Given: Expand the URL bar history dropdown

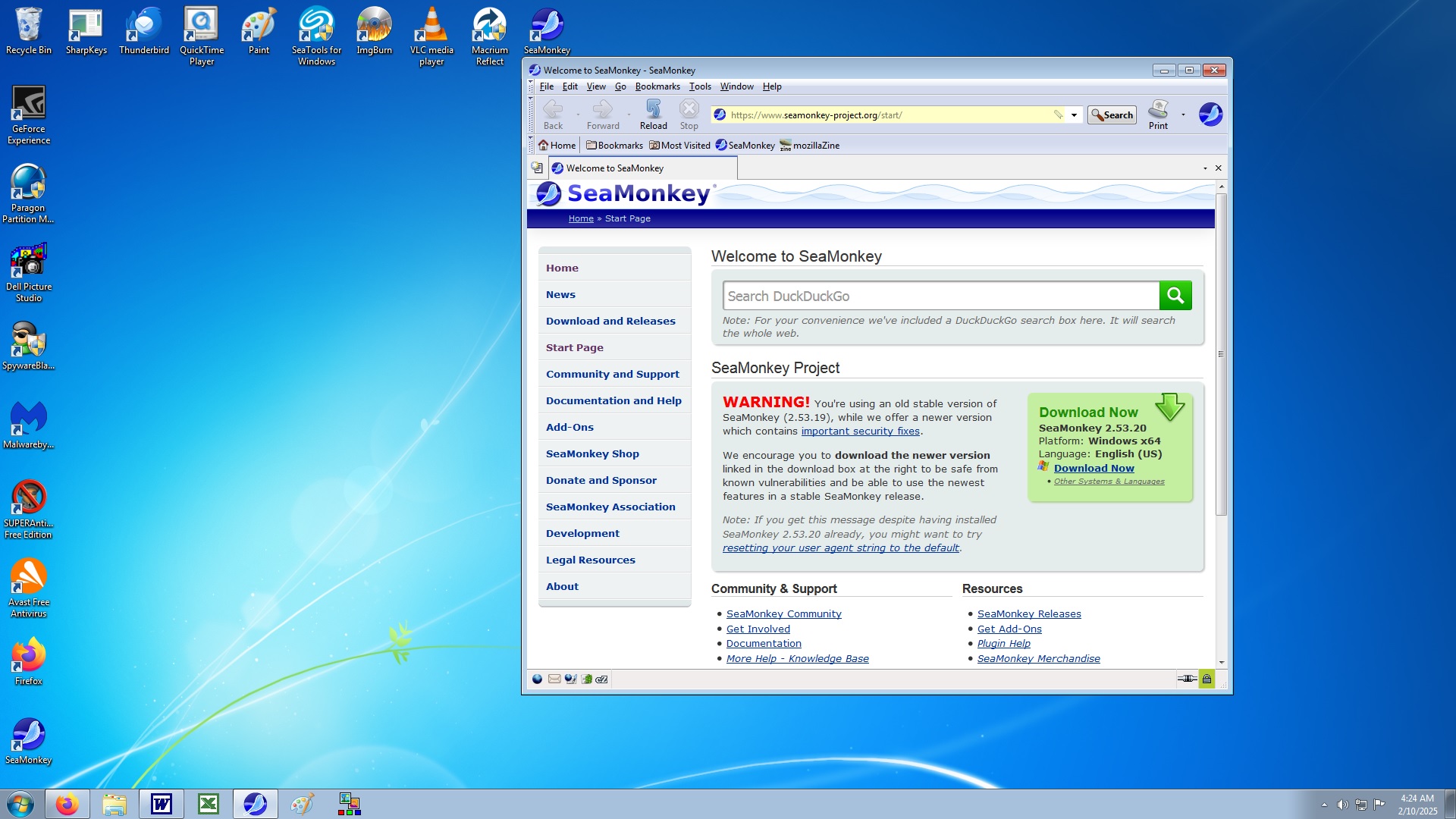Looking at the screenshot, I should tap(1074, 115).
